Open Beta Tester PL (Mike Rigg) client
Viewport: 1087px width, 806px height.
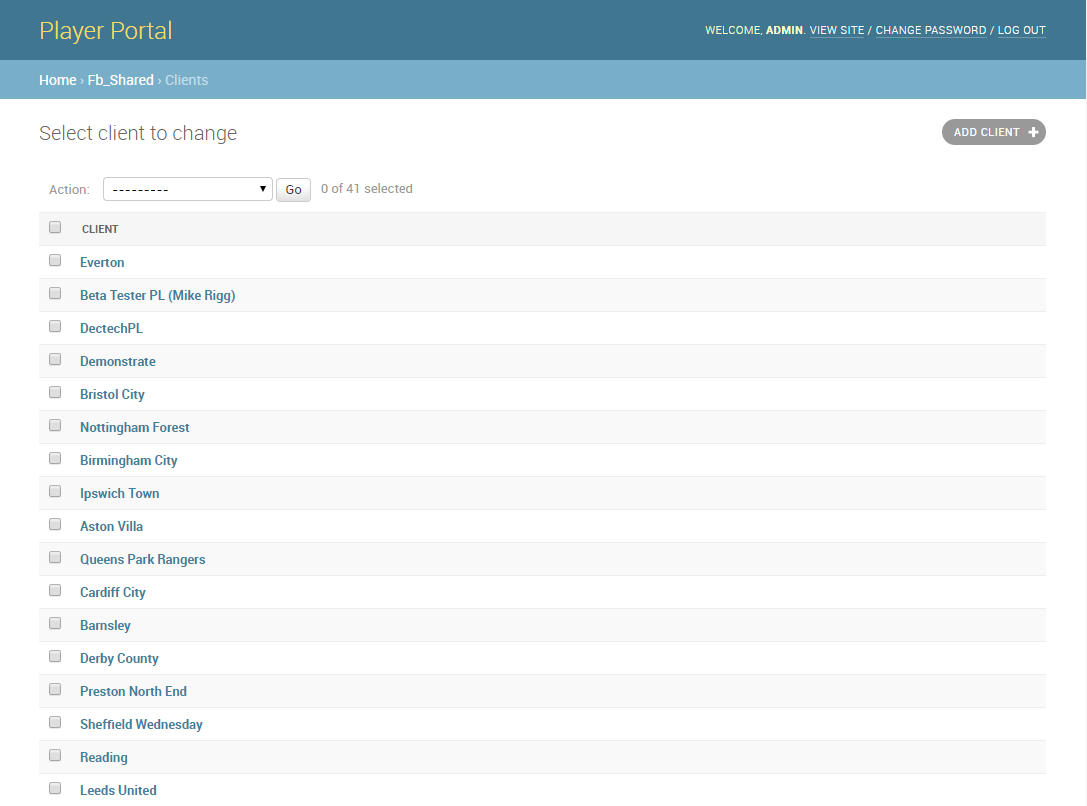click(x=157, y=296)
